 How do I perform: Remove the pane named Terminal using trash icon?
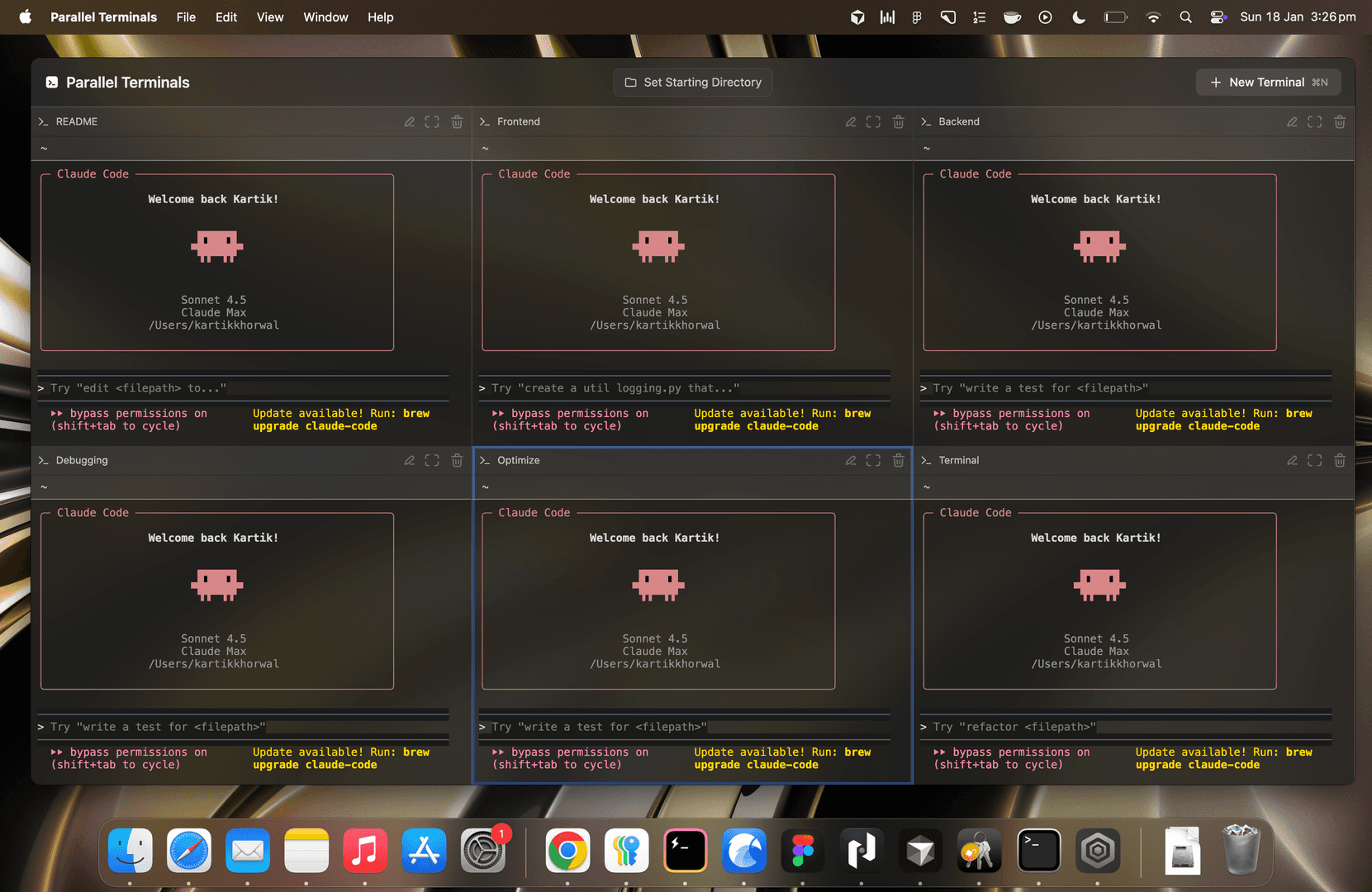point(1339,461)
